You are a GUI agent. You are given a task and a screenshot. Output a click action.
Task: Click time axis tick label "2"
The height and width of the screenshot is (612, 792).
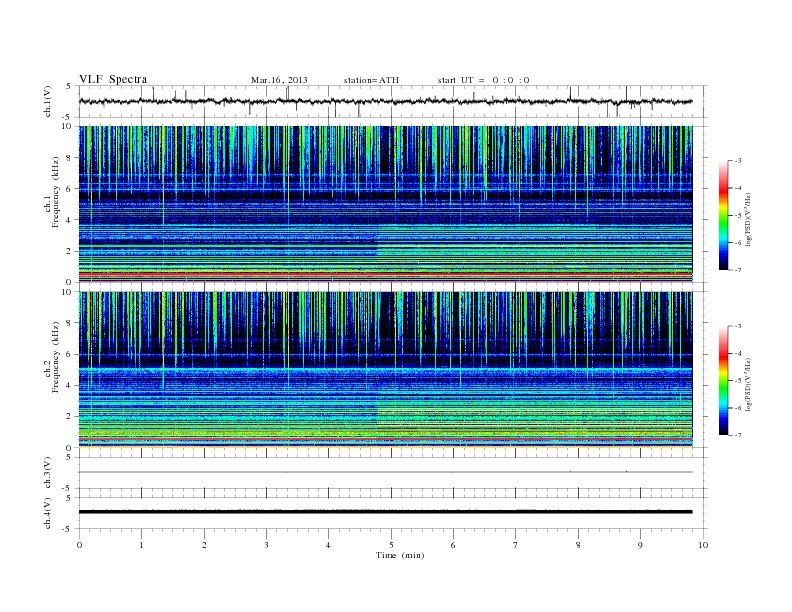[204, 545]
